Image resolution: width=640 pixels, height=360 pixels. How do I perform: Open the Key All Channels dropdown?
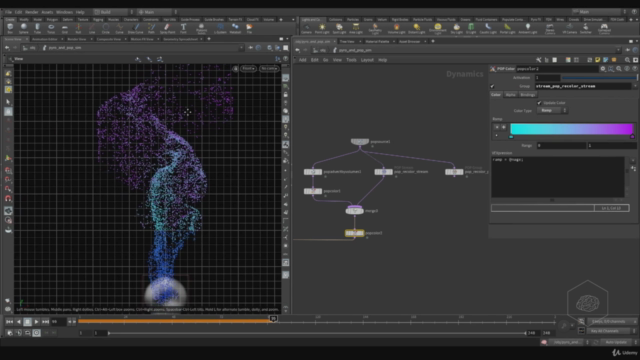tap(611, 331)
